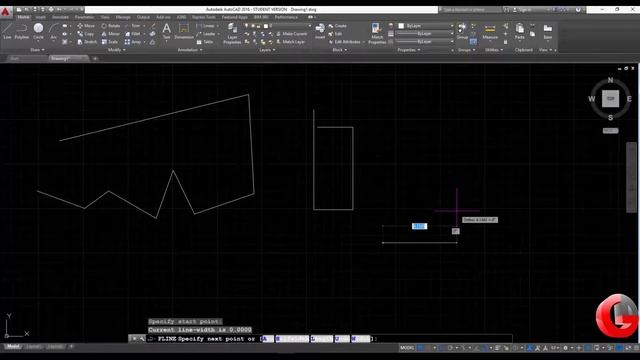Activate the Copy tool
Viewport: 640px width, 360px height.
(86, 34)
